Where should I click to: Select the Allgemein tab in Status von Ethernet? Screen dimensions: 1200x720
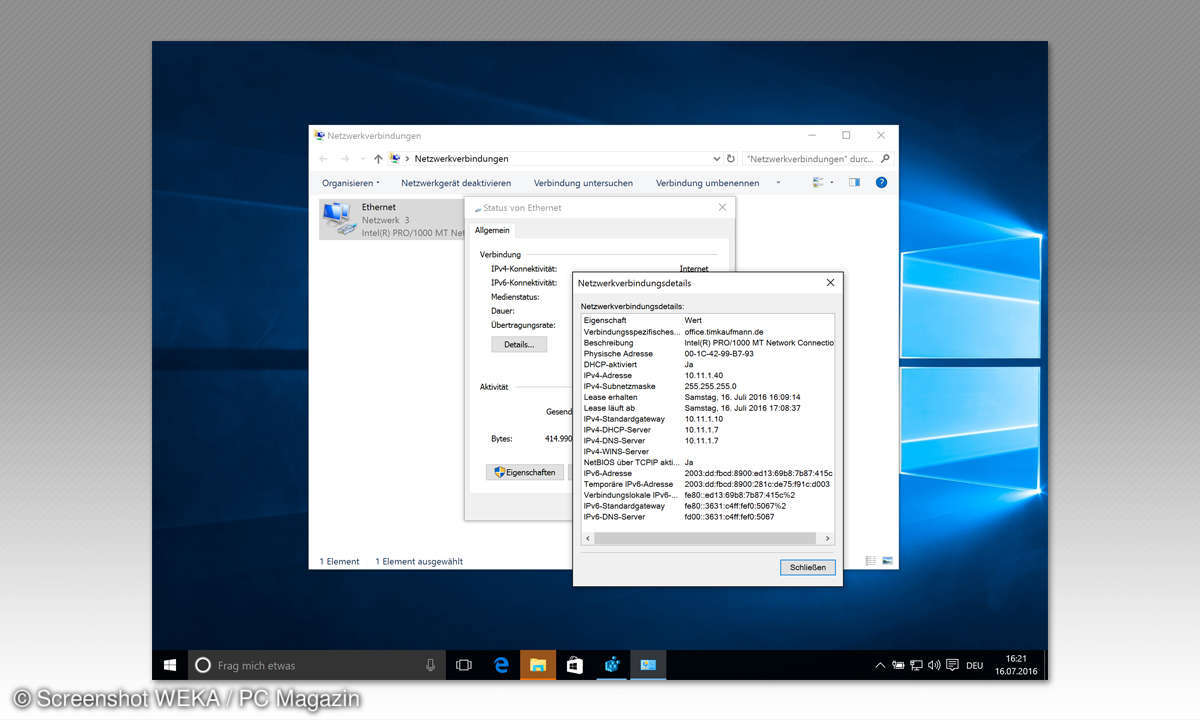(x=492, y=231)
